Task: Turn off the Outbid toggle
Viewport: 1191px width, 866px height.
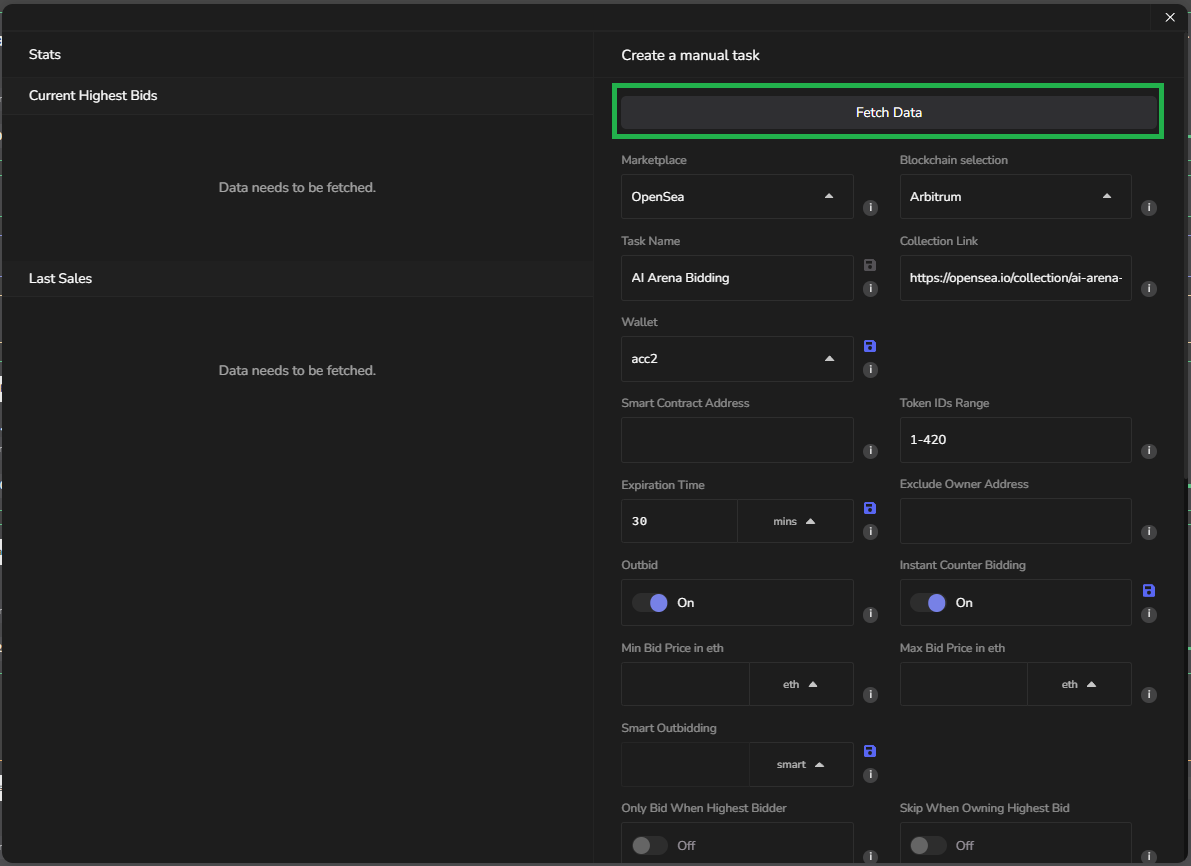Action: pyautogui.click(x=650, y=603)
